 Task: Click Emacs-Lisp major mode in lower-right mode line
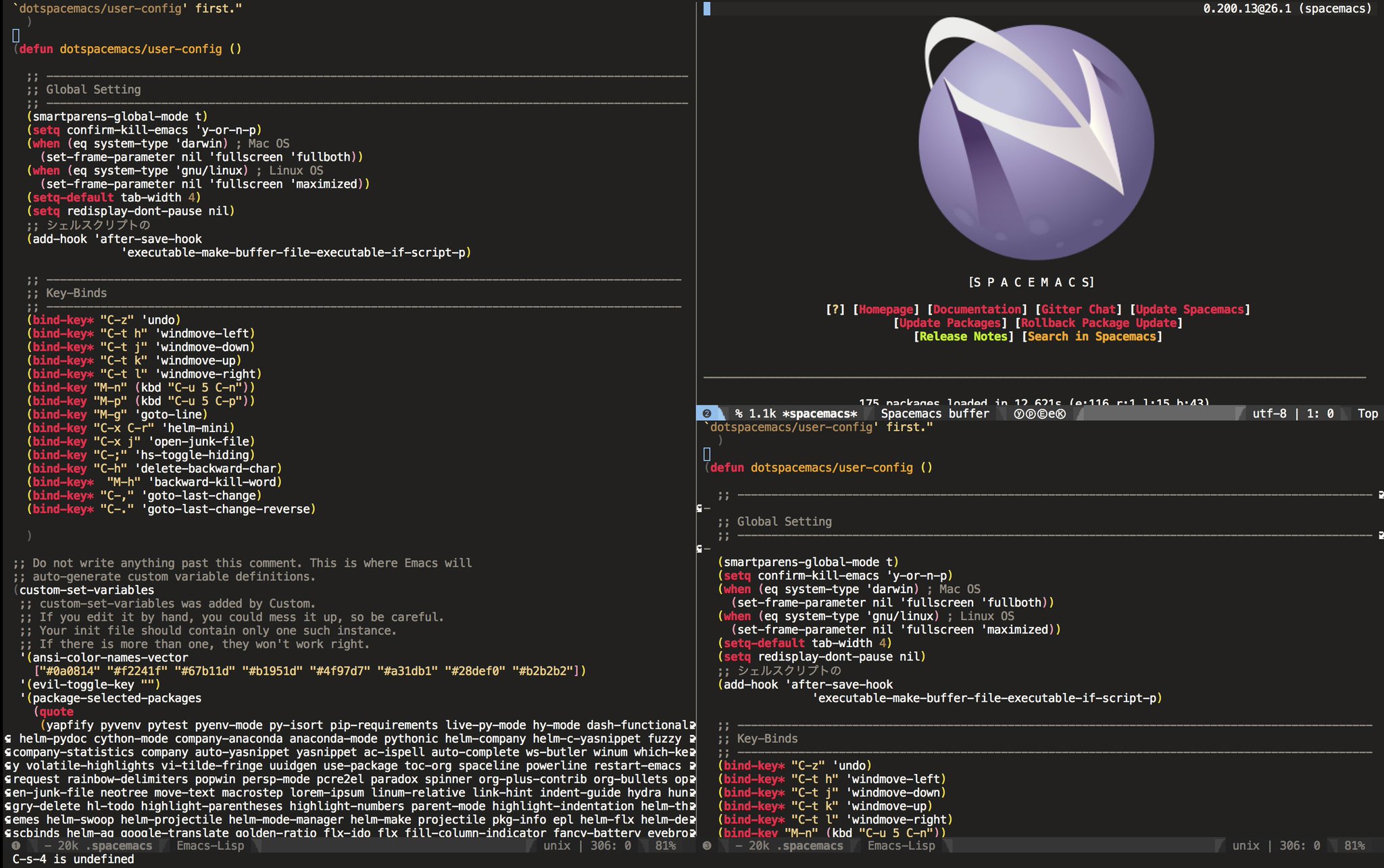(x=901, y=846)
